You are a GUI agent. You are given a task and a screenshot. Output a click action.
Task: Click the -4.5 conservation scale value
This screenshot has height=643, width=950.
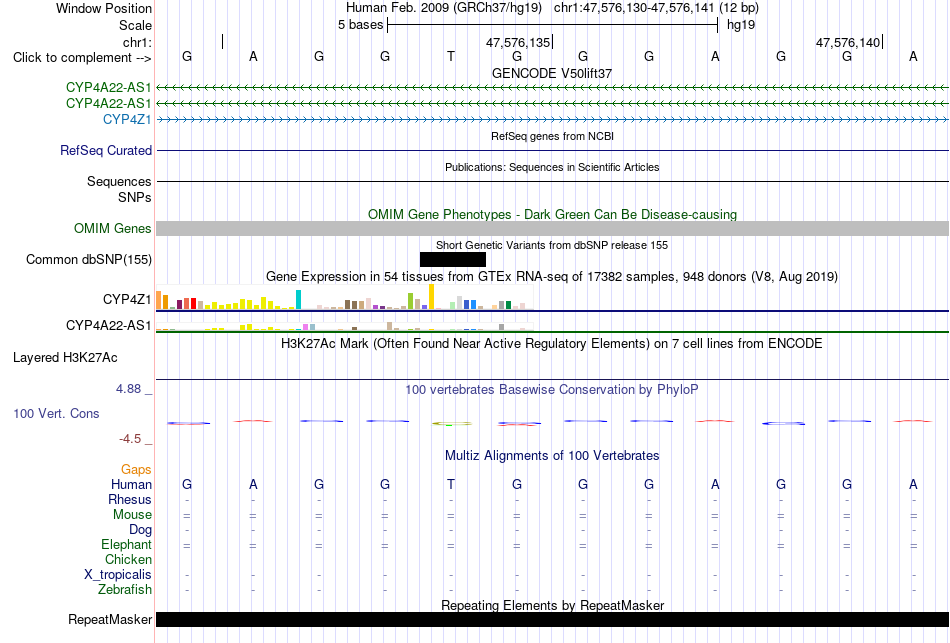click(130, 438)
